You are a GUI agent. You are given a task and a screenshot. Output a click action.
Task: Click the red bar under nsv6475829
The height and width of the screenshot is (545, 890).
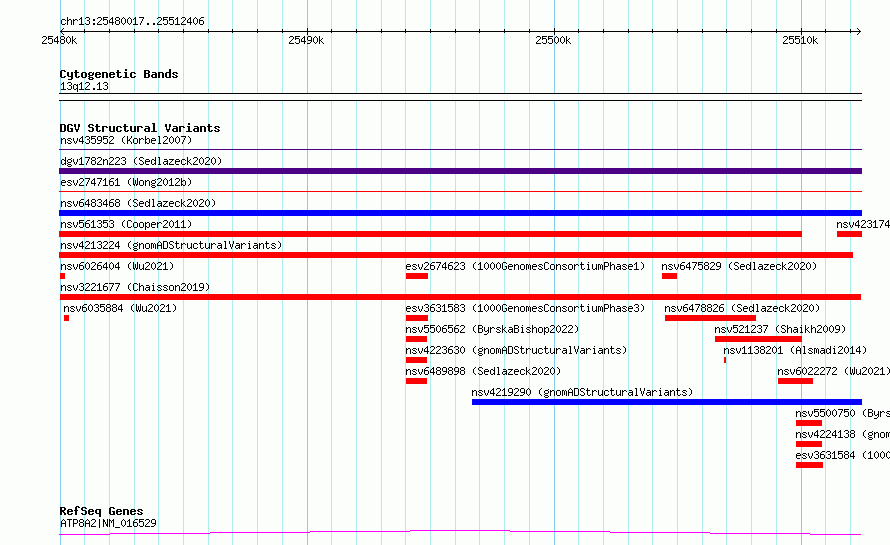[669, 276]
